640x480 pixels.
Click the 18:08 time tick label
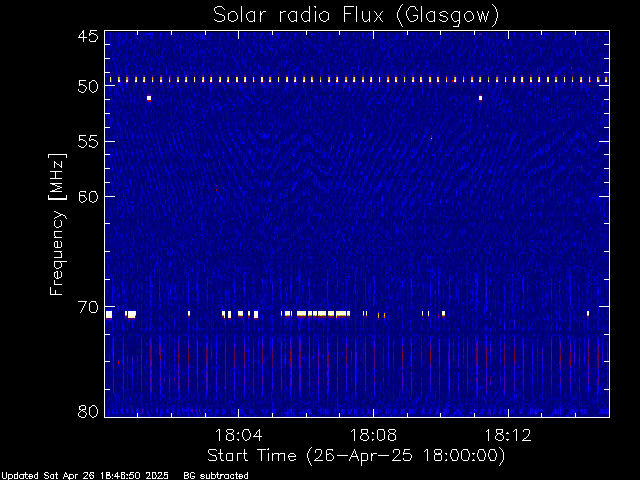point(373,435)
